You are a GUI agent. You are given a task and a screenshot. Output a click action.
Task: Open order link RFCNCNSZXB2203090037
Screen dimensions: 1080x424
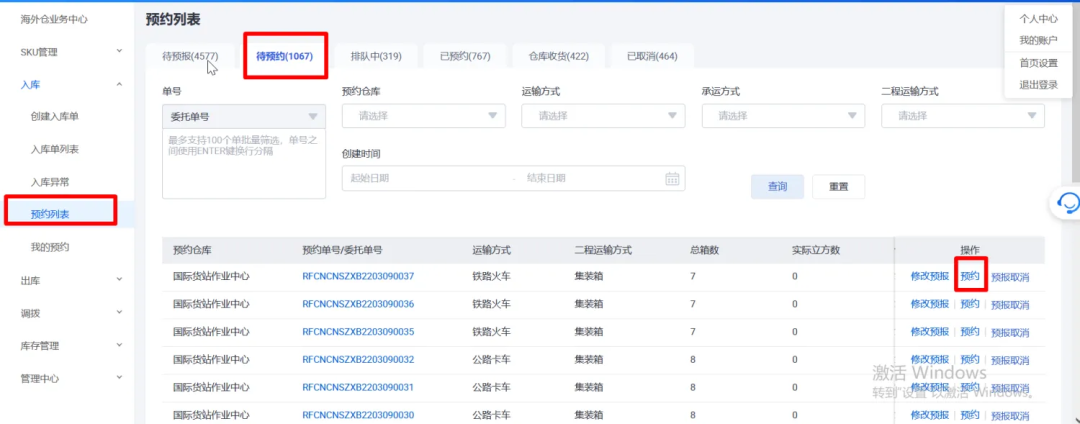click(x=358, y=277)
